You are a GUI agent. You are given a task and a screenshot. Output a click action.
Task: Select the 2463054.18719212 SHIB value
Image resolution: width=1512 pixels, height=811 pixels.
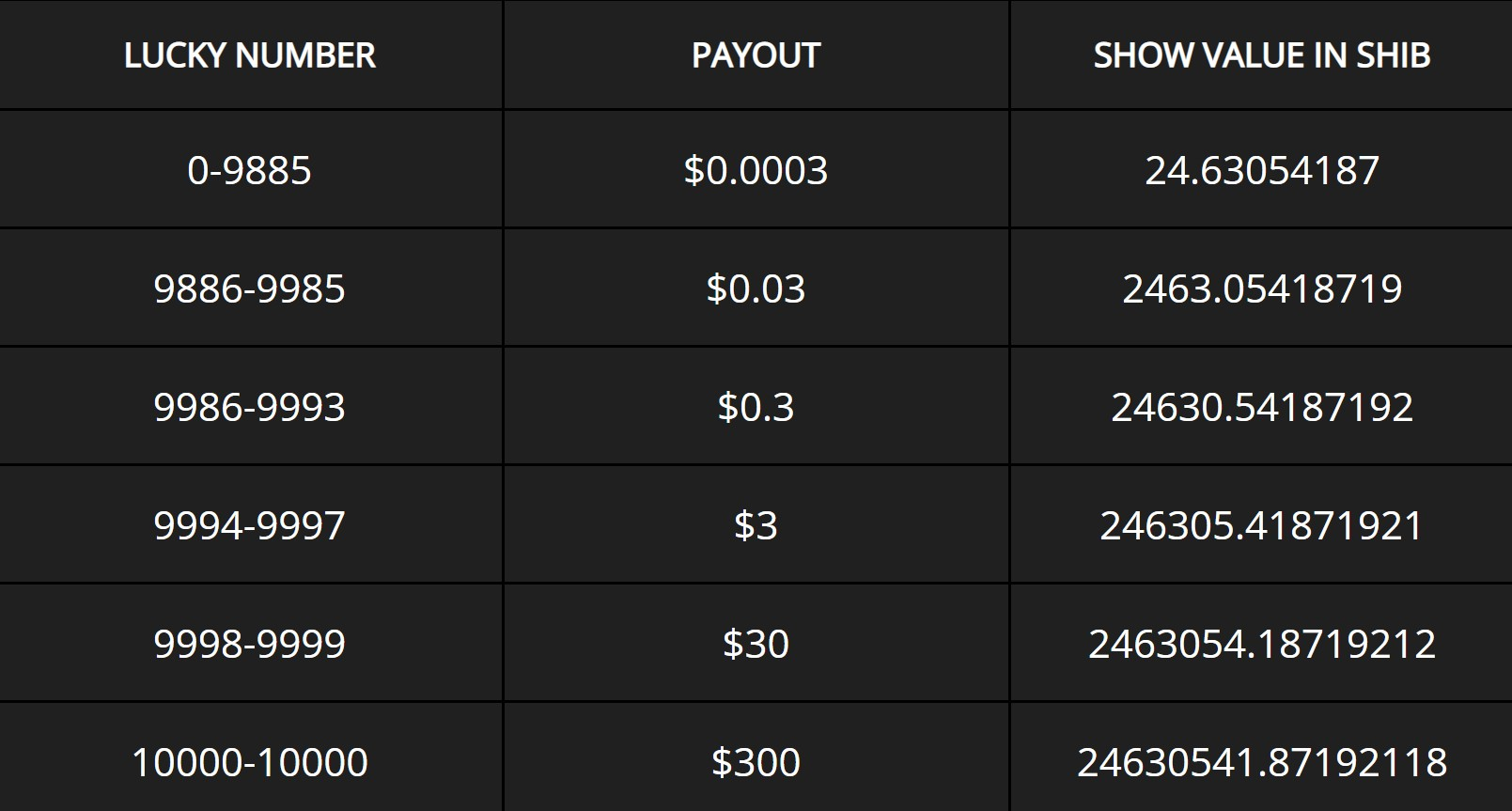(x=1261, y=644)
